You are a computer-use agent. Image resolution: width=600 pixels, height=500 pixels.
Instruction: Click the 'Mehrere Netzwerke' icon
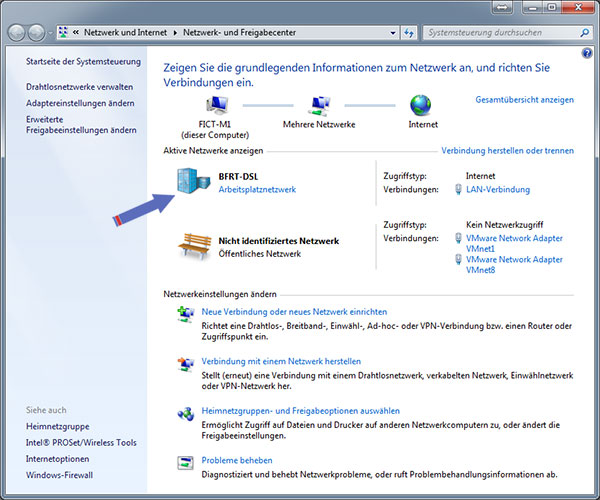click(319, 106)
